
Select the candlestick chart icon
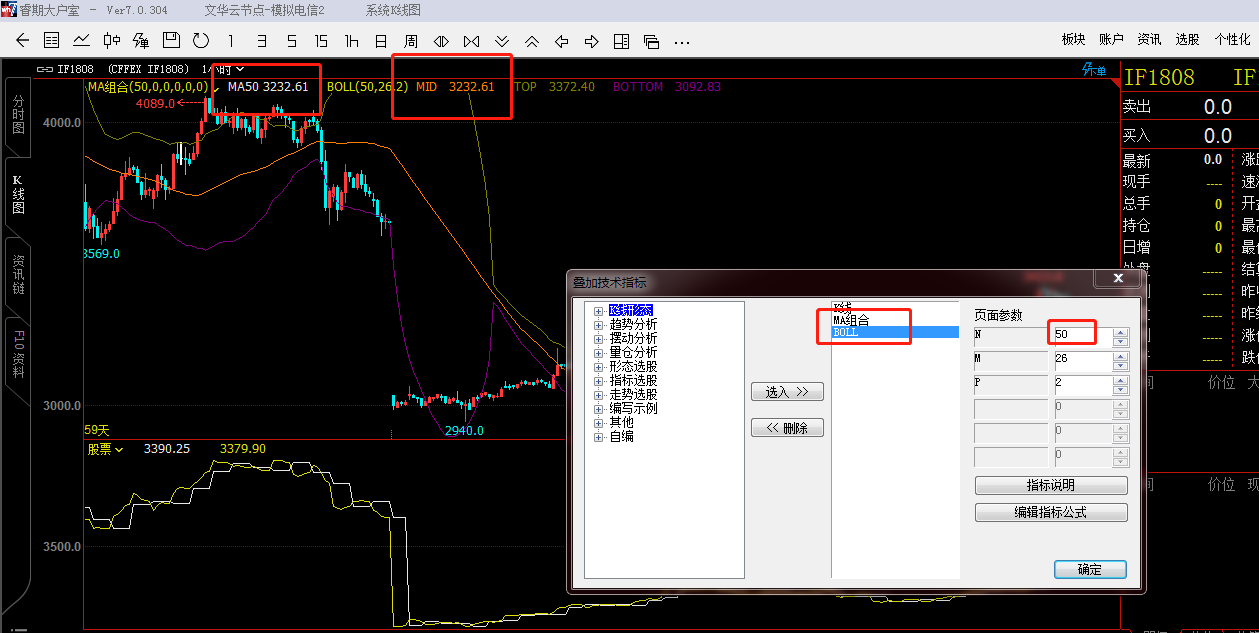[x=112, y=41]
